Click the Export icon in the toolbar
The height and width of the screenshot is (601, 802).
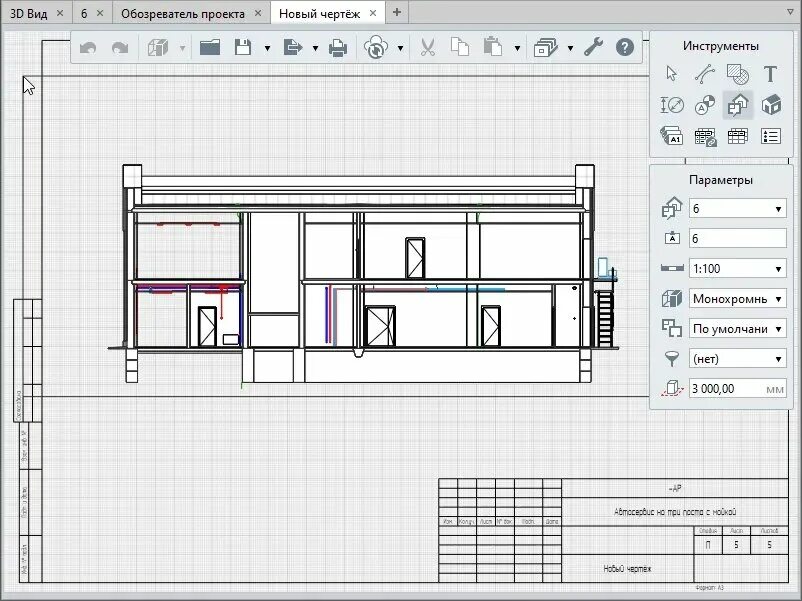[x=293, y=48]
